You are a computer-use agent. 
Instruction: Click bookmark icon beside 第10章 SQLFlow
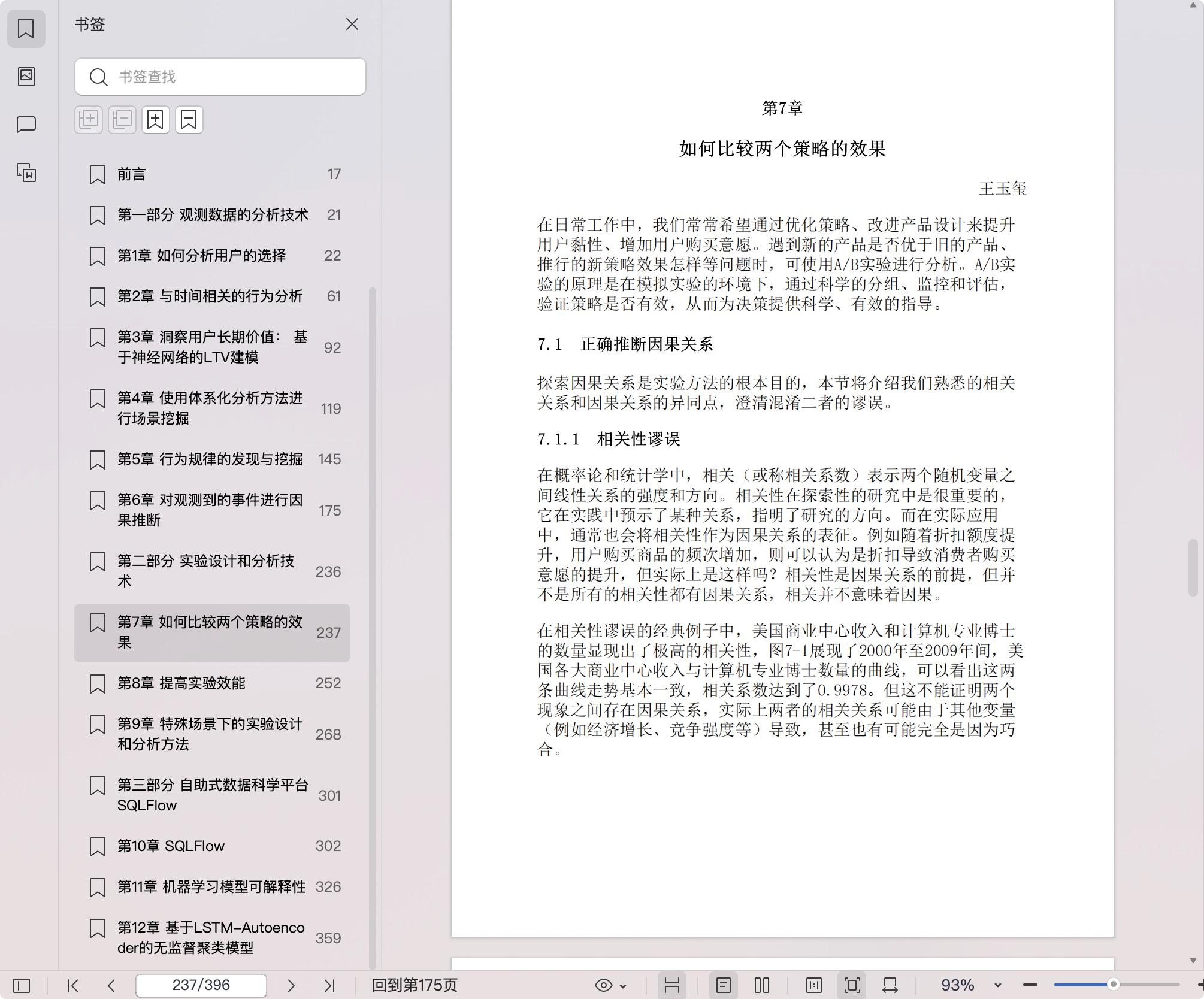tap(98, 847)
